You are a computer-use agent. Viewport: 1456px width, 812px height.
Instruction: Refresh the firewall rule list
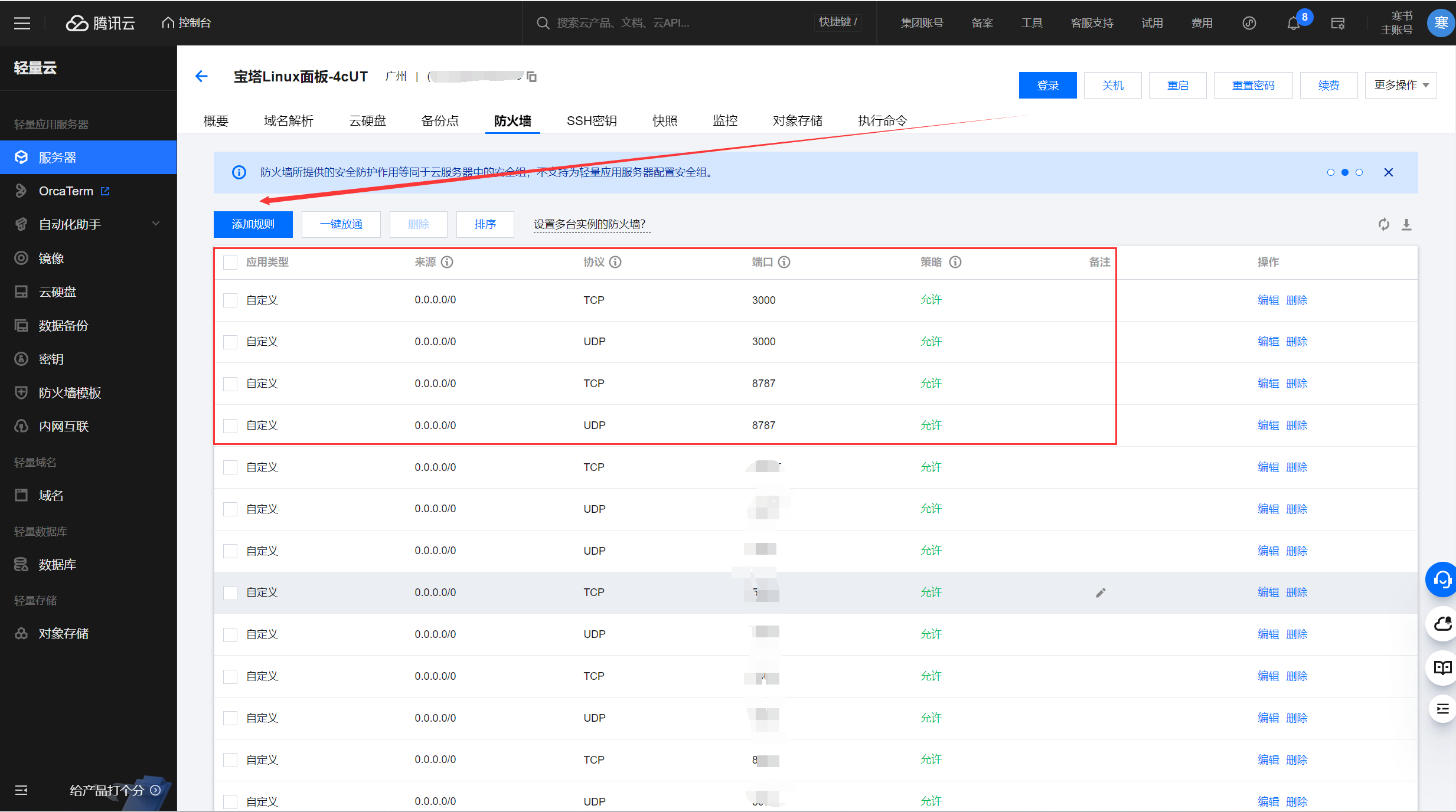[x=1384, y=224]
